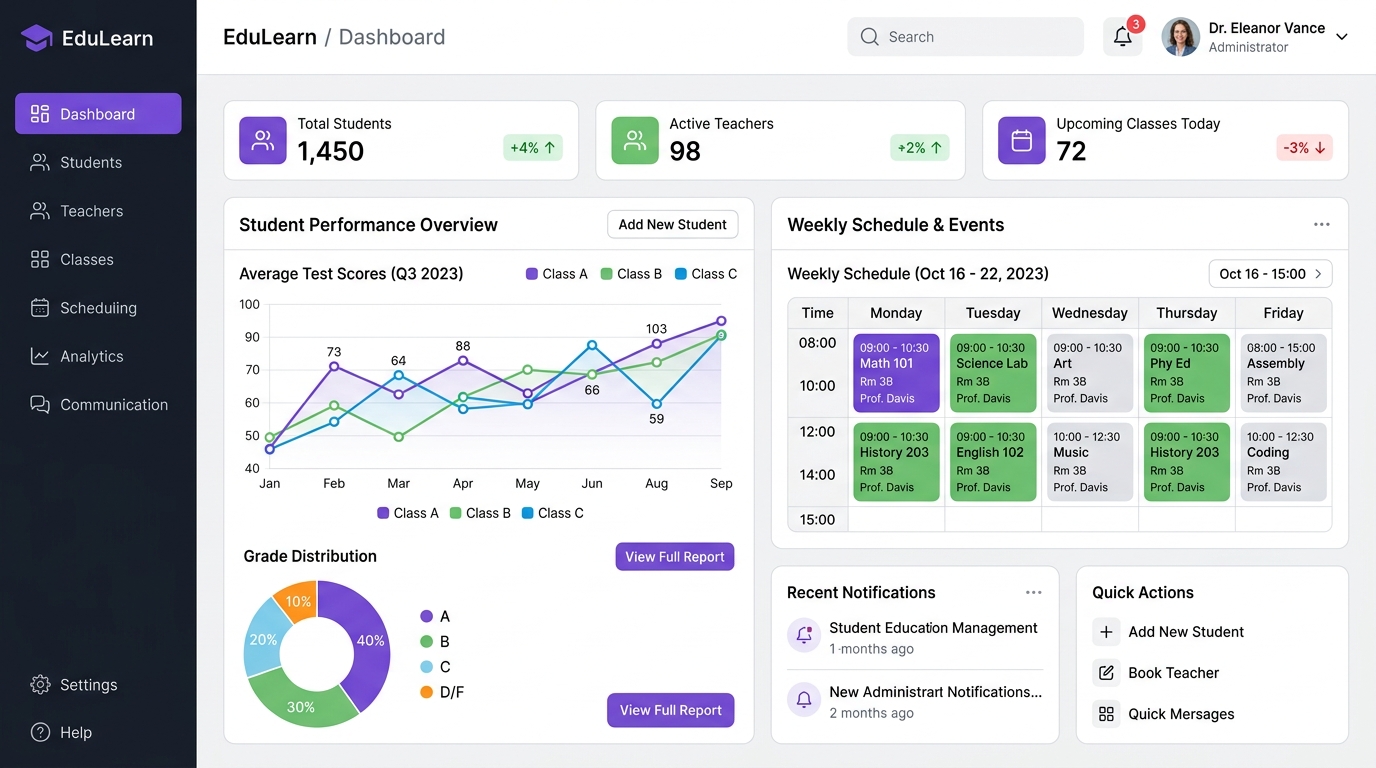Open the notifications bell in the header
1376x768 pixels.
coord(1122,37)
